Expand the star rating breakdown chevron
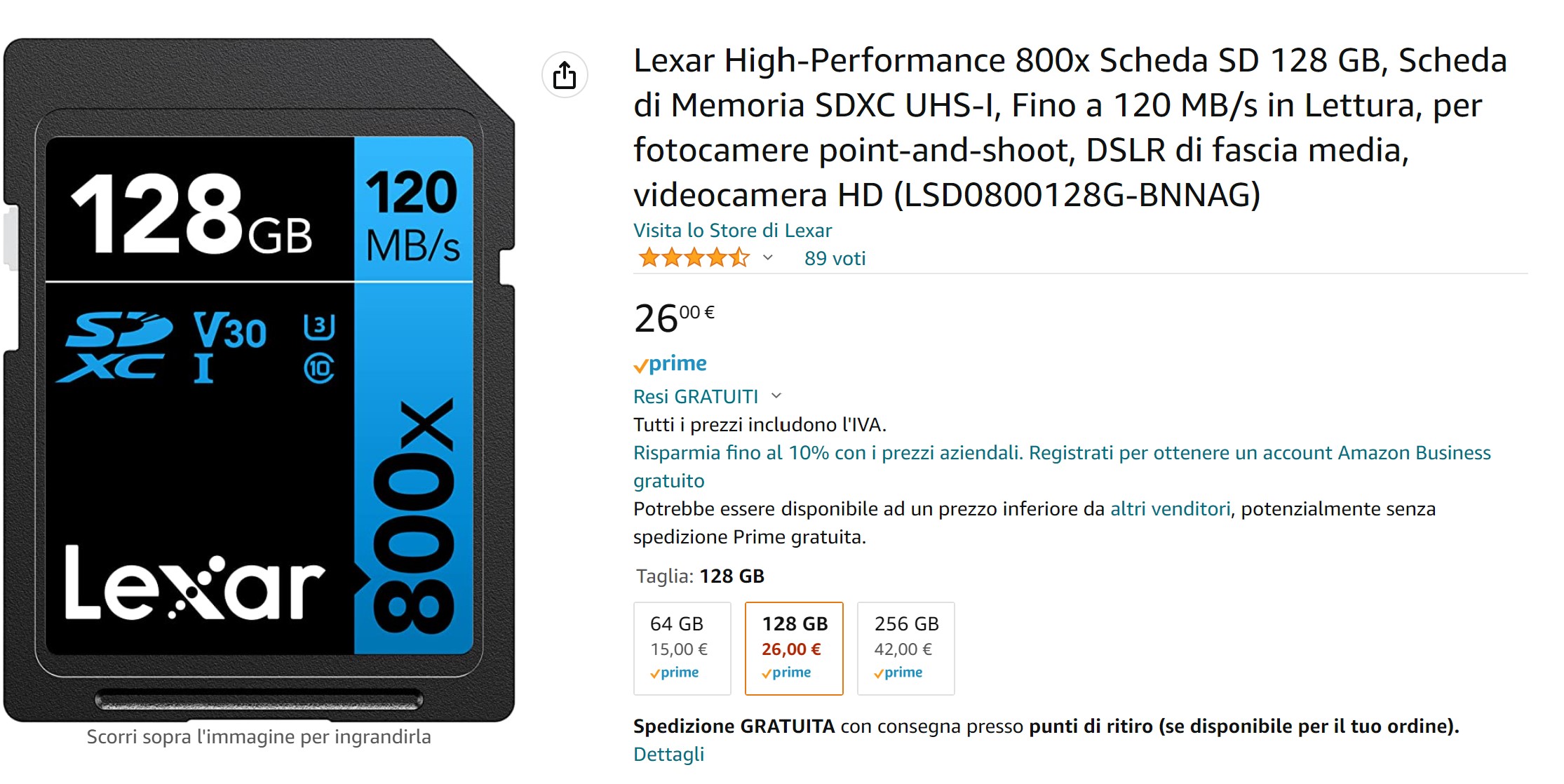1564x784 pixels. (x=768, y=258)
